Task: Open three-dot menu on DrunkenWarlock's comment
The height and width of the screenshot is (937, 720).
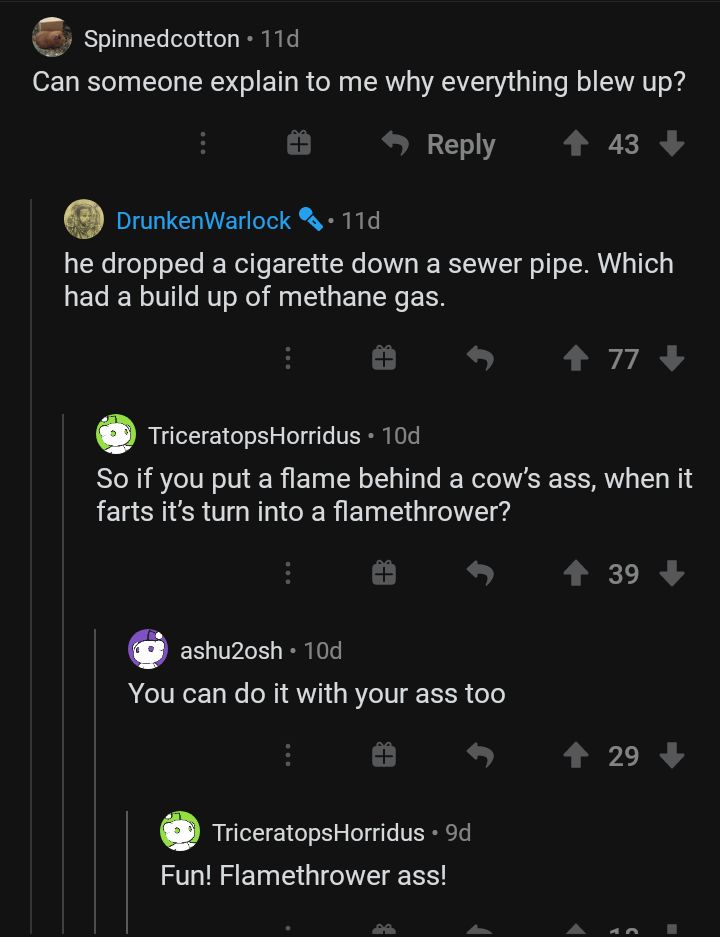Action: click(x=288, y=358)
